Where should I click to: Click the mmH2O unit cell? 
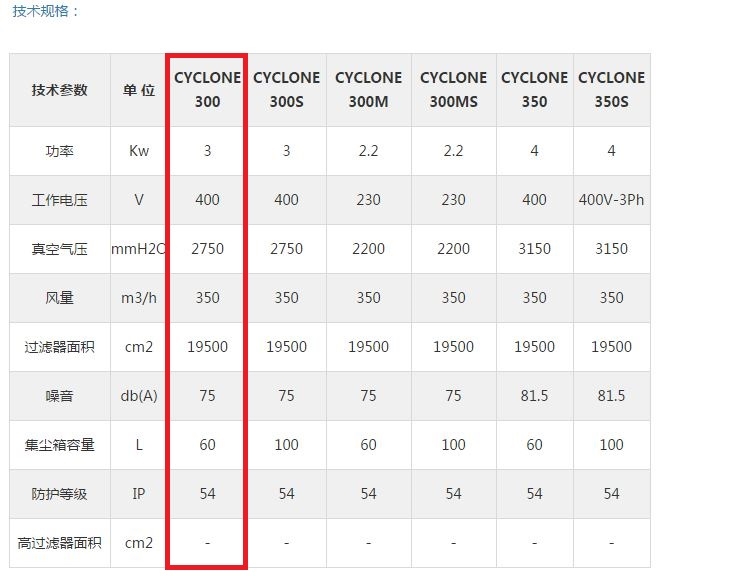point(139,249)
